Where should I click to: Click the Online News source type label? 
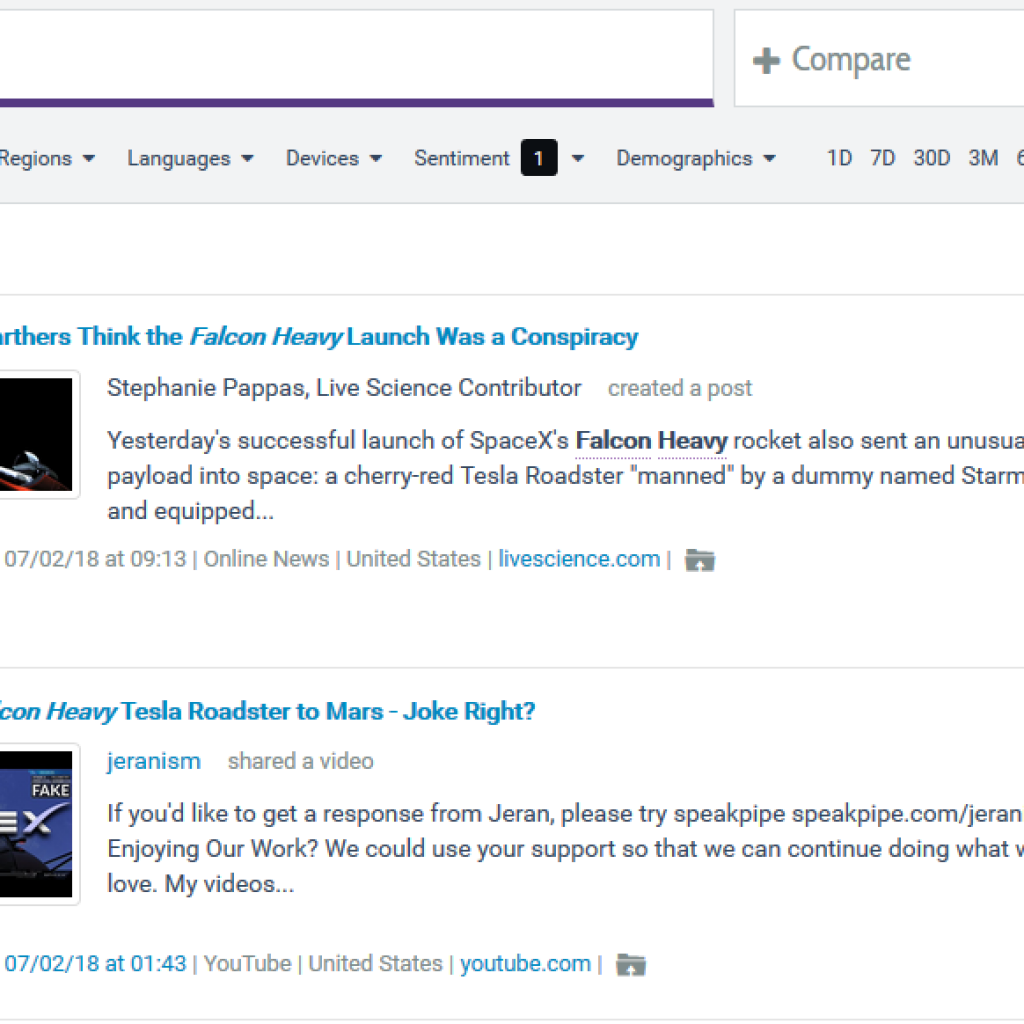pyautogui.click(x=266, y=559)
